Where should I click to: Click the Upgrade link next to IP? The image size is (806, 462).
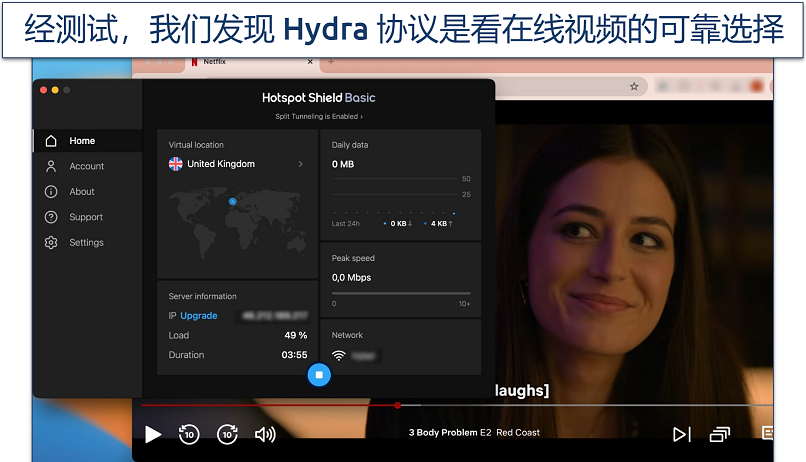(x=198, y=316)
